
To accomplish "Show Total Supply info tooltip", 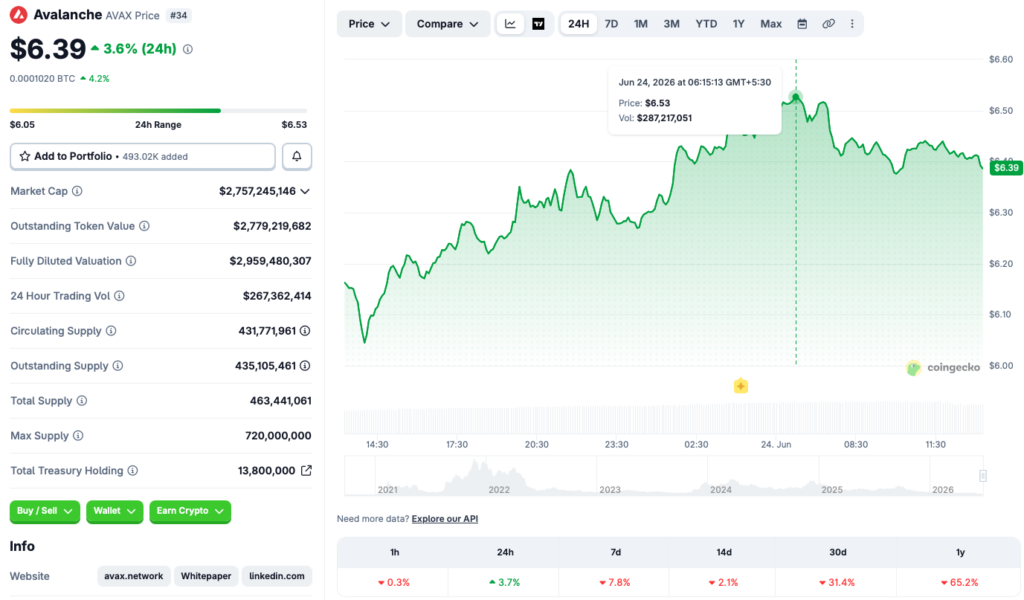I will (82, 401).
